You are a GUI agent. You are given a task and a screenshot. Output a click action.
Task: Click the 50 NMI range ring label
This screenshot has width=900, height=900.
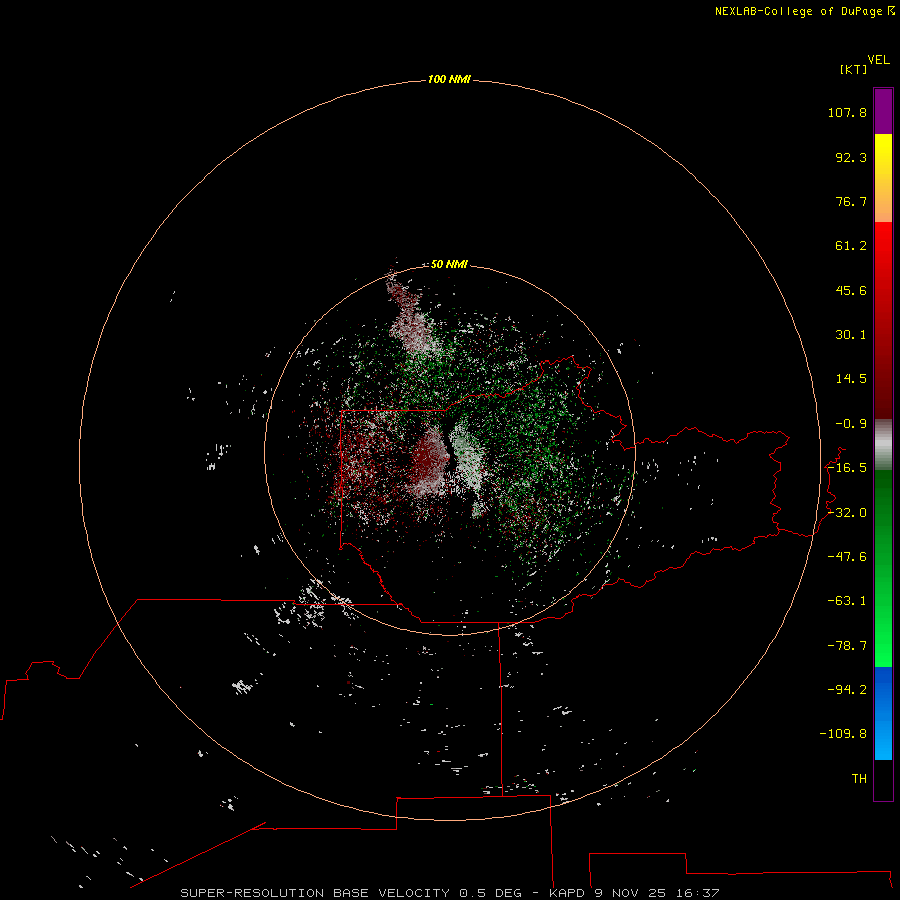point(449,264)
